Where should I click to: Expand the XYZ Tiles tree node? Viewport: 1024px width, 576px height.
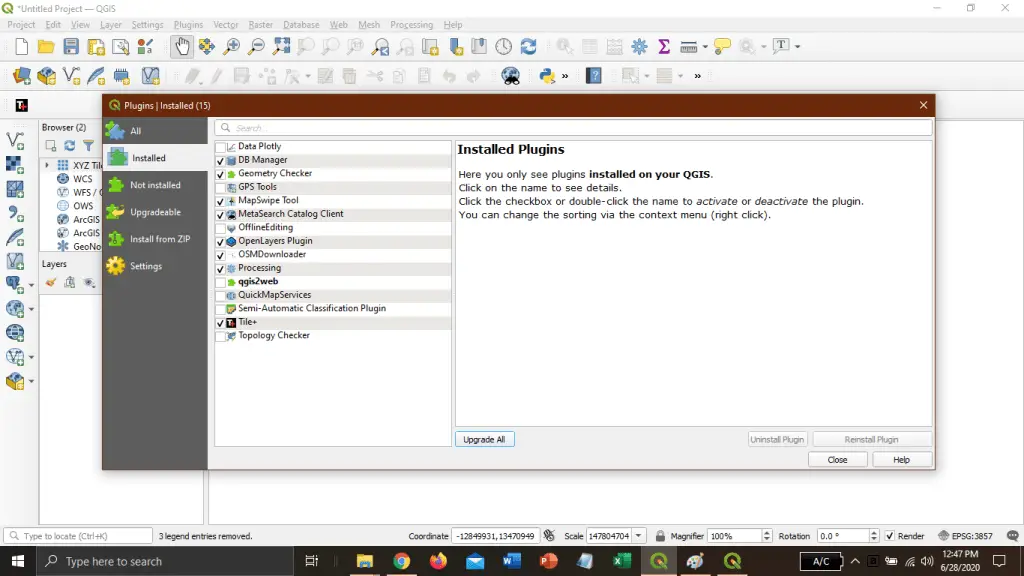point(47,165)
